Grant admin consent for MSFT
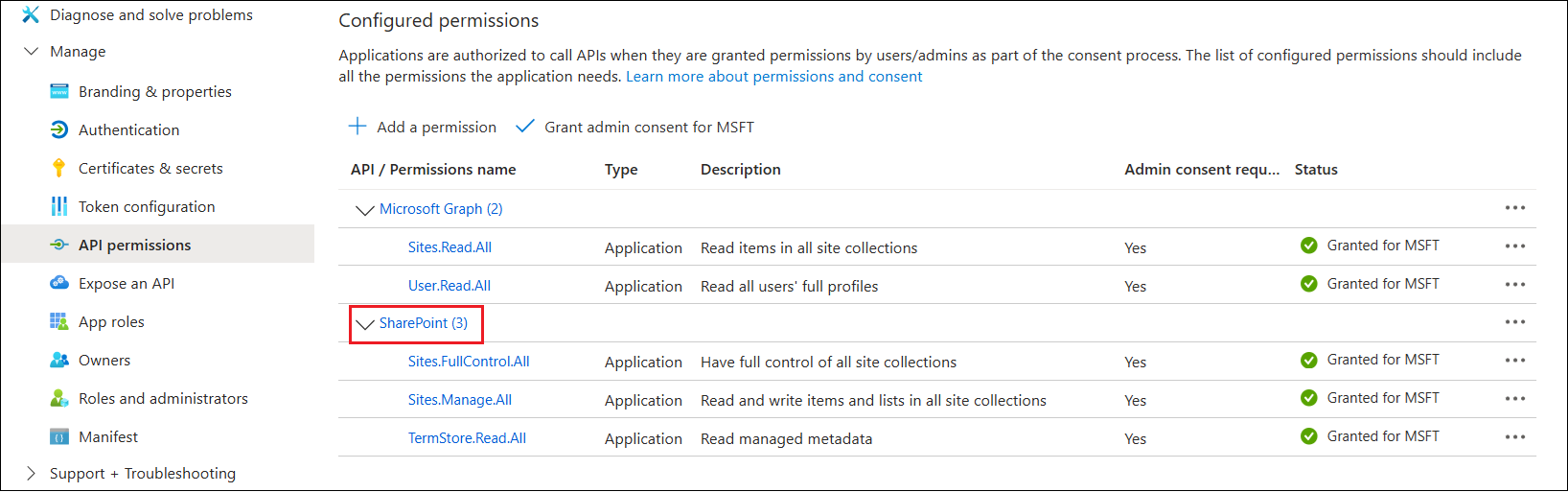Image resolution: width=1568 pixels, height=492 pixels. [634, 128]
